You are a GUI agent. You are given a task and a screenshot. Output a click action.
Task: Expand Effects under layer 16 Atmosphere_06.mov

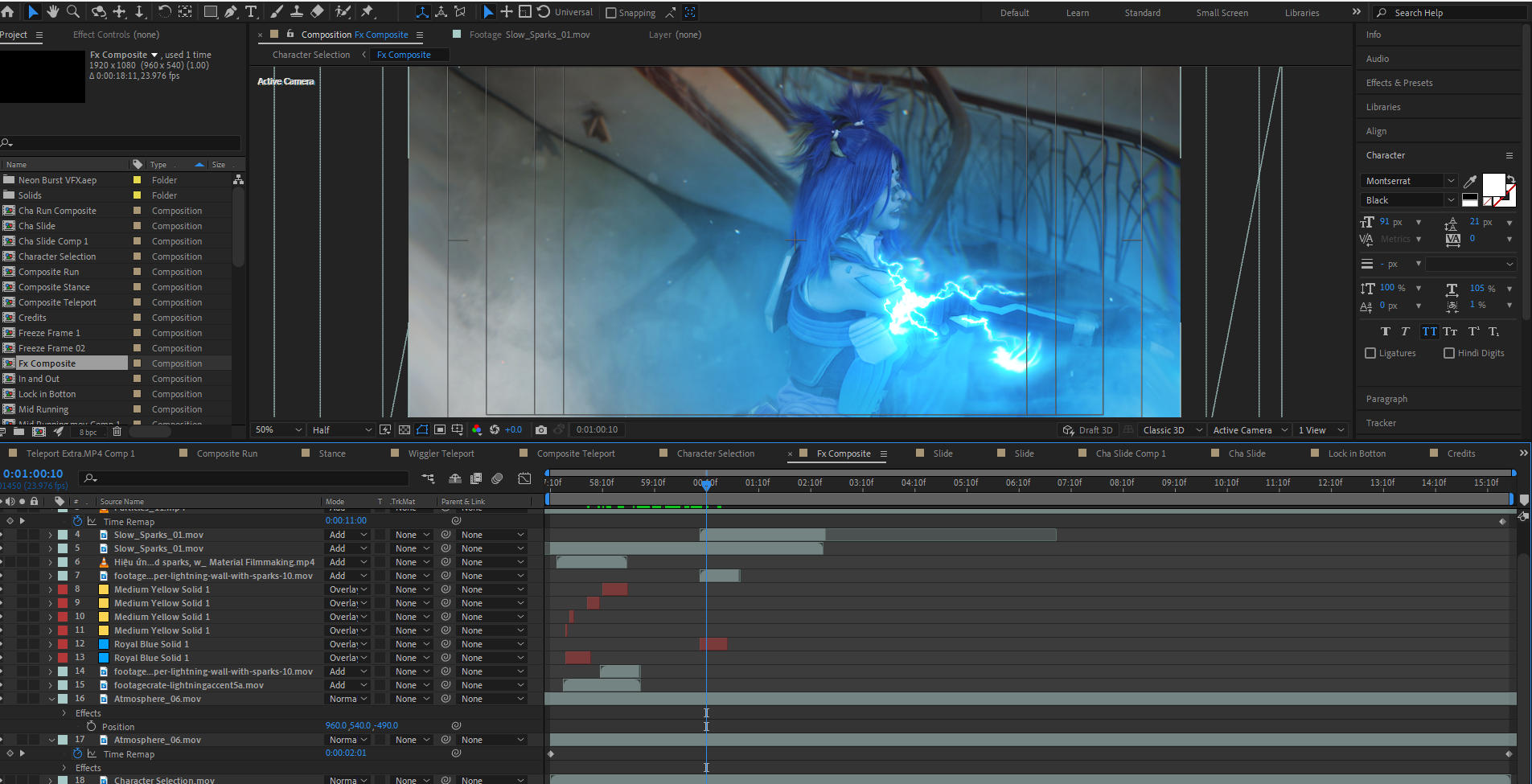click(x=64, y=713)
